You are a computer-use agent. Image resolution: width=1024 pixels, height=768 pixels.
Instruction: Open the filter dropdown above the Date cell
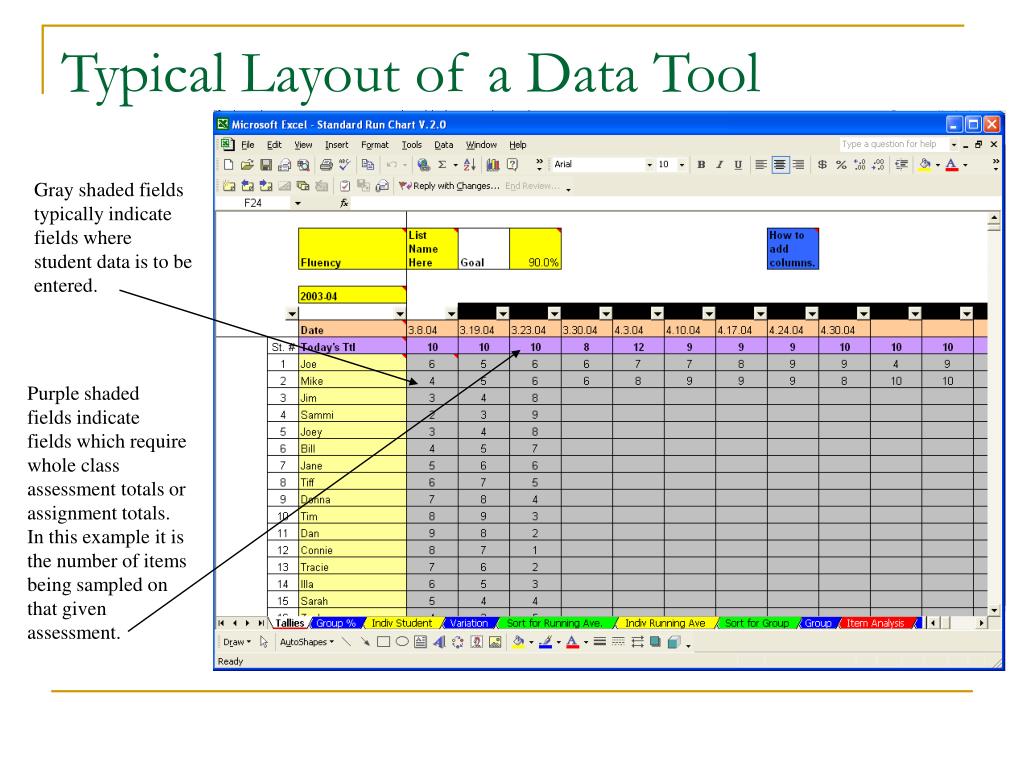tap(400, 314)
